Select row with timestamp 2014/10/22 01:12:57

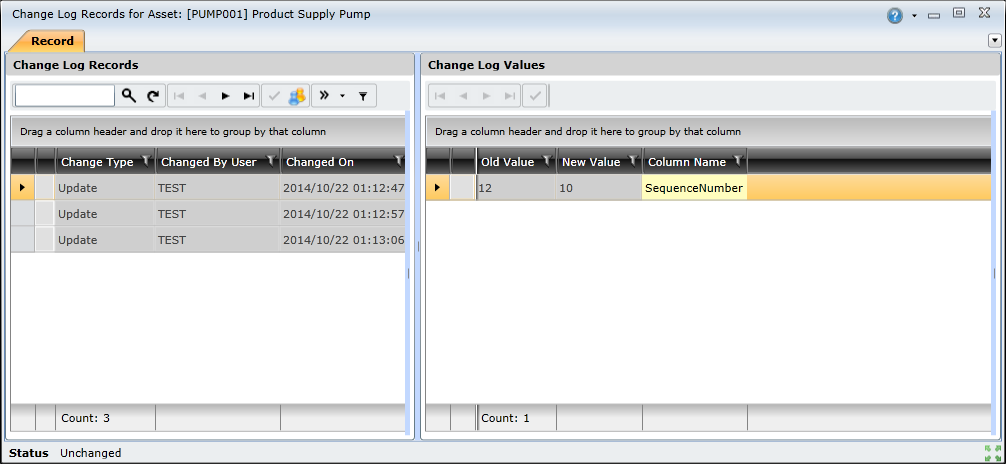(209, 214)
